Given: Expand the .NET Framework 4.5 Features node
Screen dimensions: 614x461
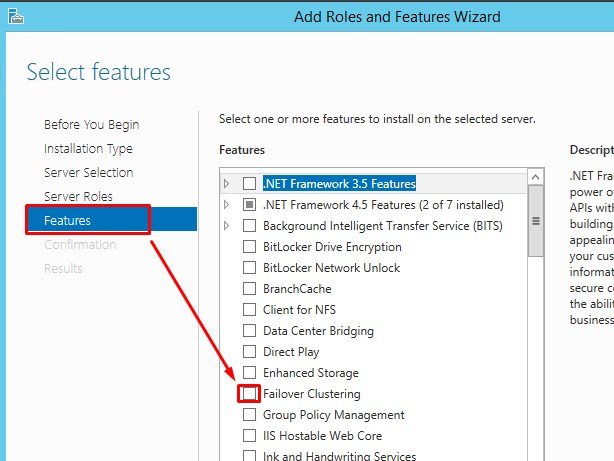Looking at the screenshot, I should pos(227,205).
